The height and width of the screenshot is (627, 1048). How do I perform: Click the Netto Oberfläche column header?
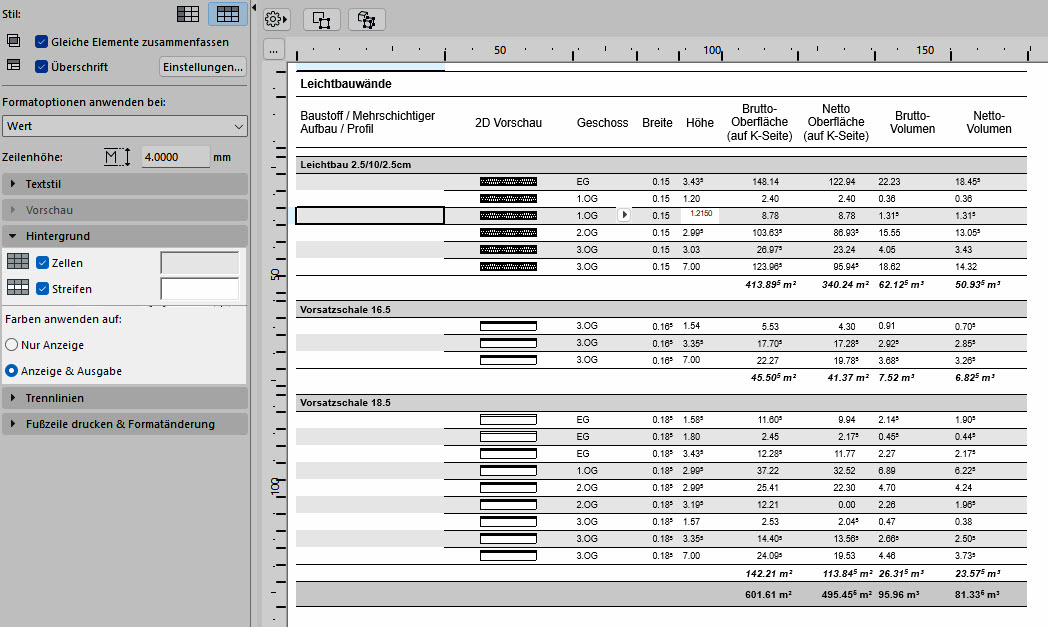[x=835, y=122]
